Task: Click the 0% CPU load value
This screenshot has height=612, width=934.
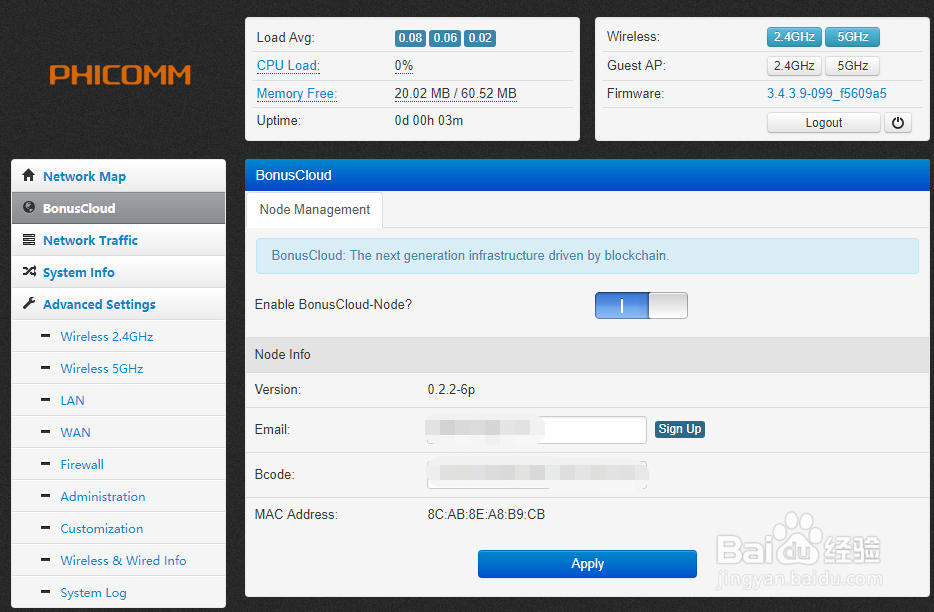Action: (404, 66)
